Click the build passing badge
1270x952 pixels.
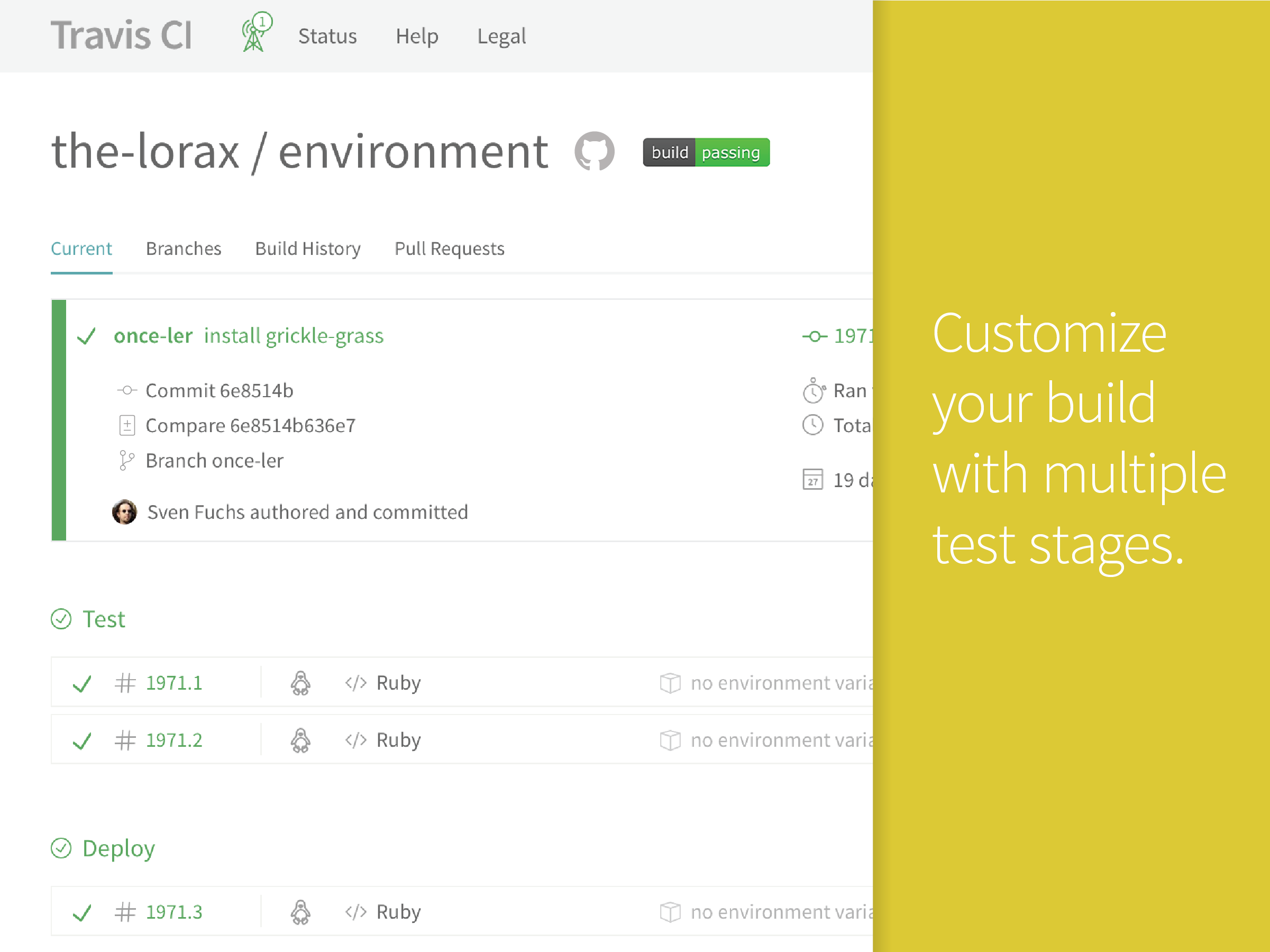pyautogui.click(x=706, y=152)
